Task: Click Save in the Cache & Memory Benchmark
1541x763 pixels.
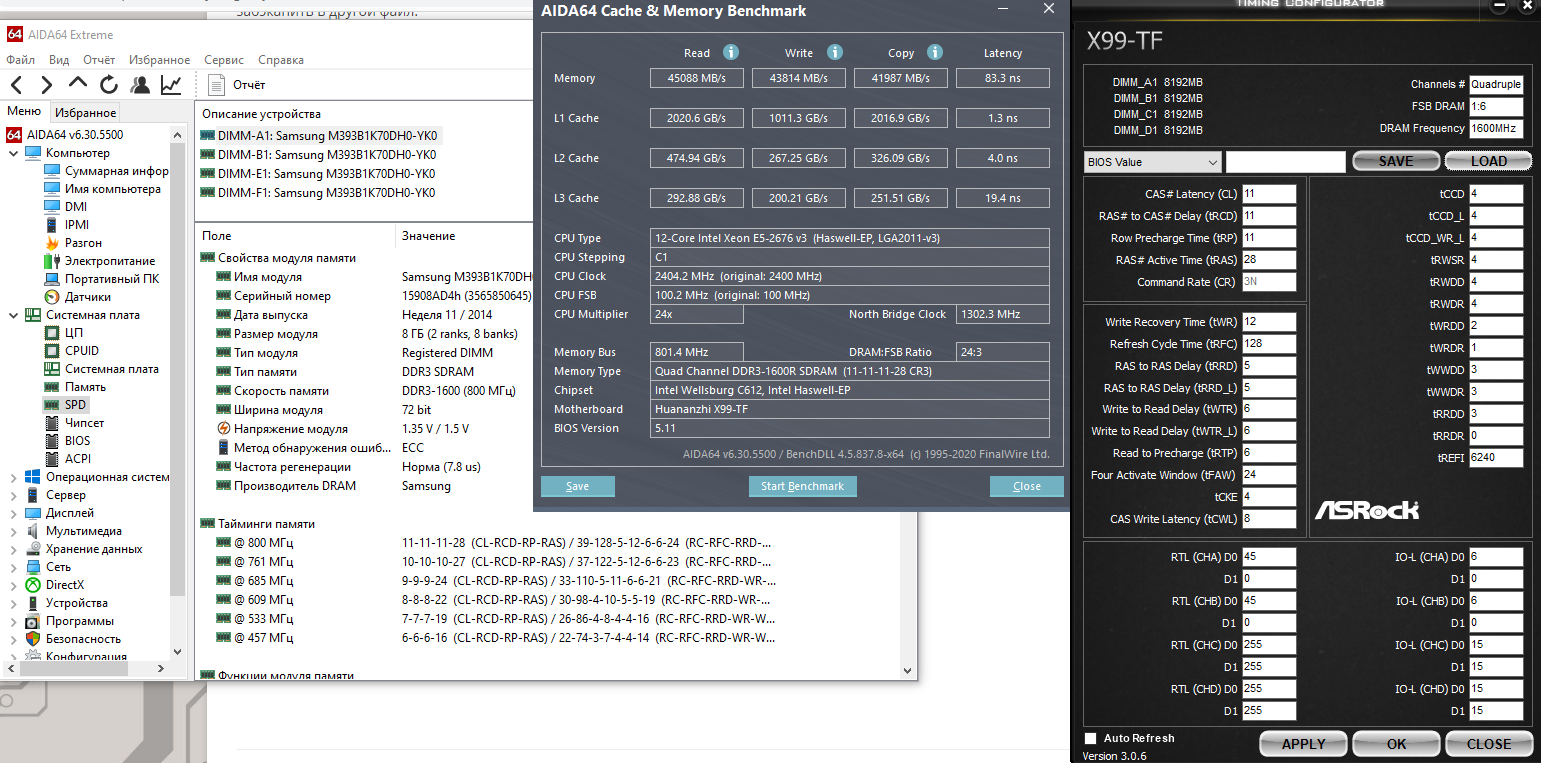Action: [x=577, y=486]
